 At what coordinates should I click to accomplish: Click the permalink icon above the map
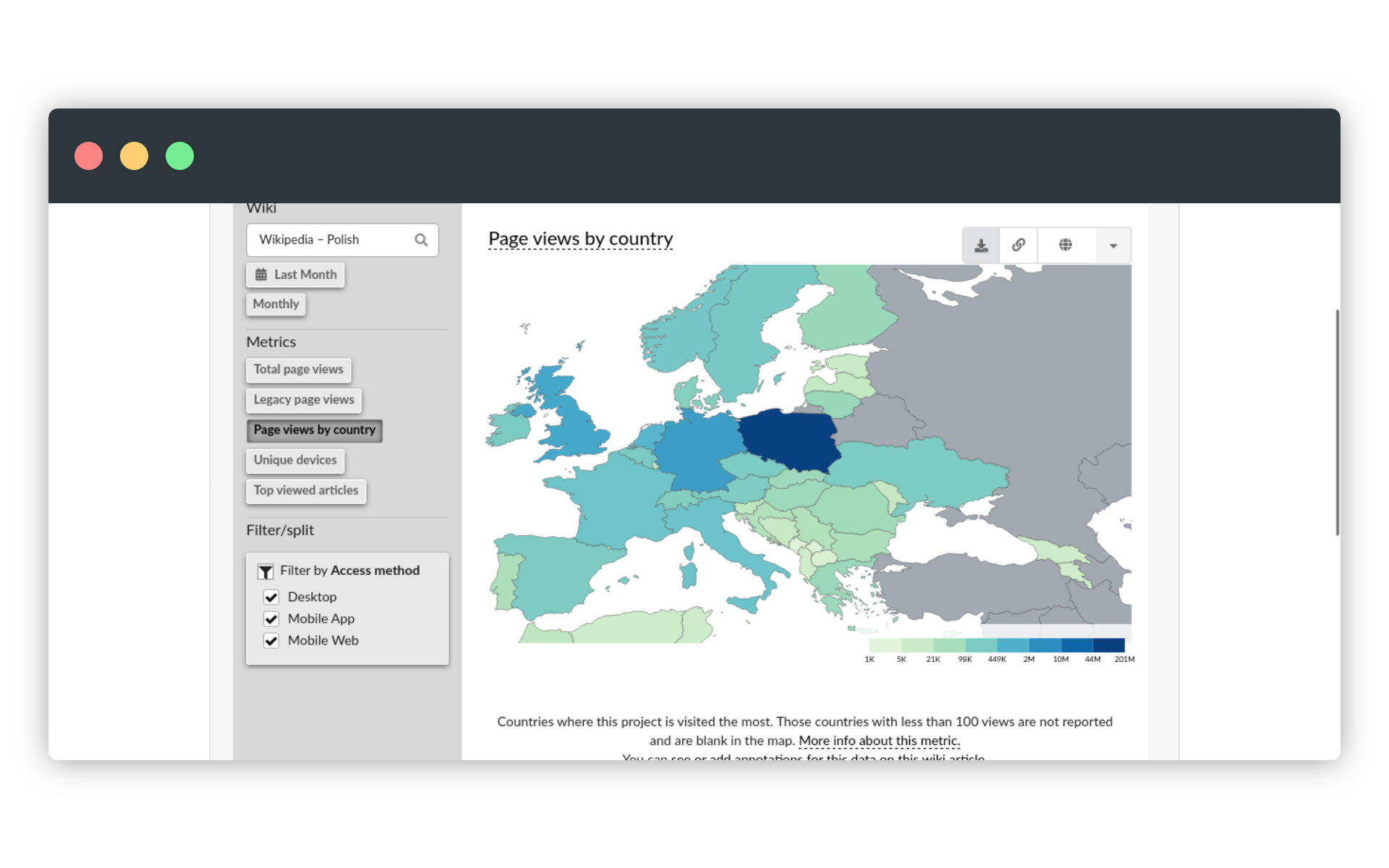click(1018, 244)
